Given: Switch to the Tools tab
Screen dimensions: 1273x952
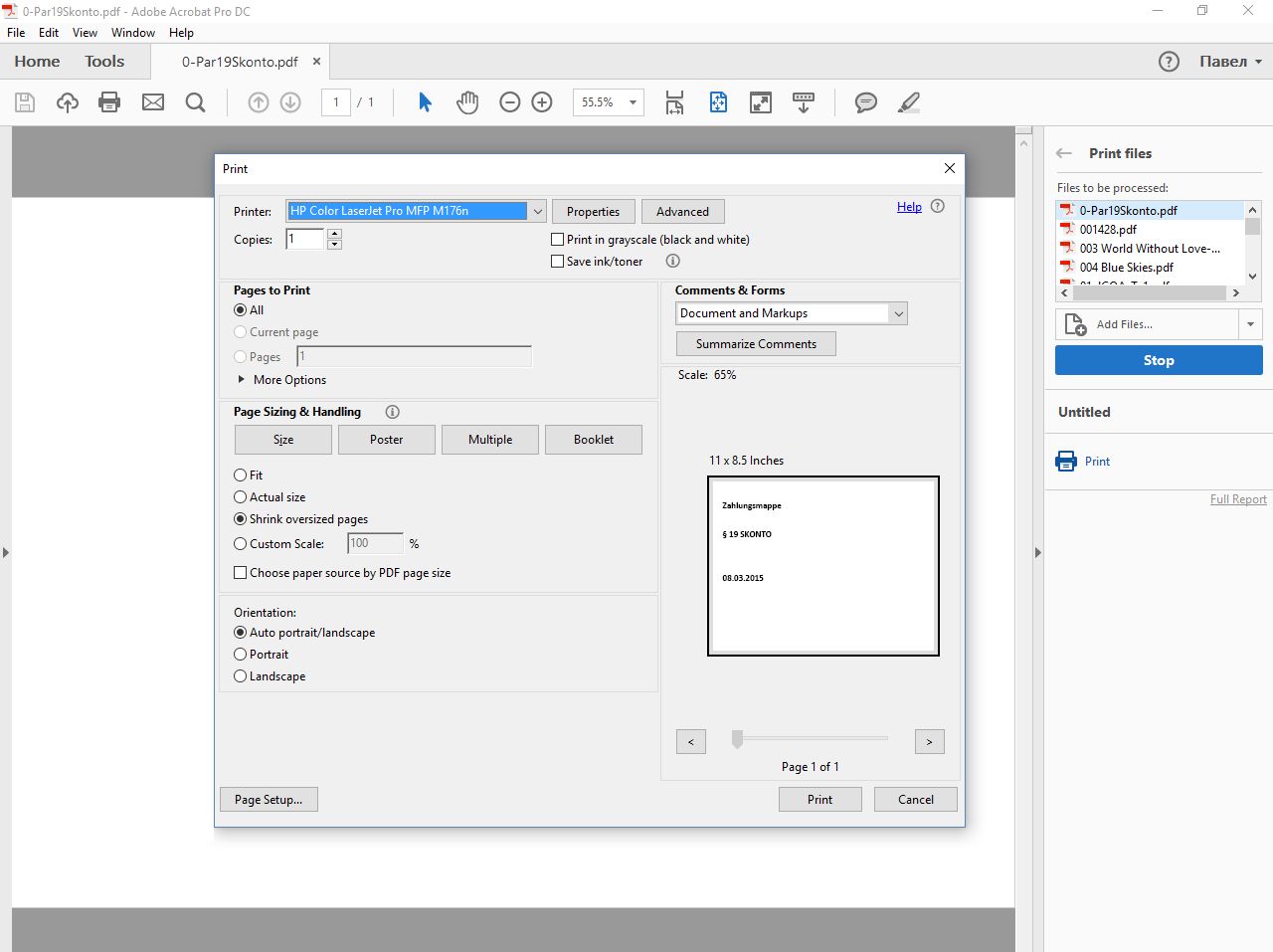Looking at the screenshot, I should (104, 62).
